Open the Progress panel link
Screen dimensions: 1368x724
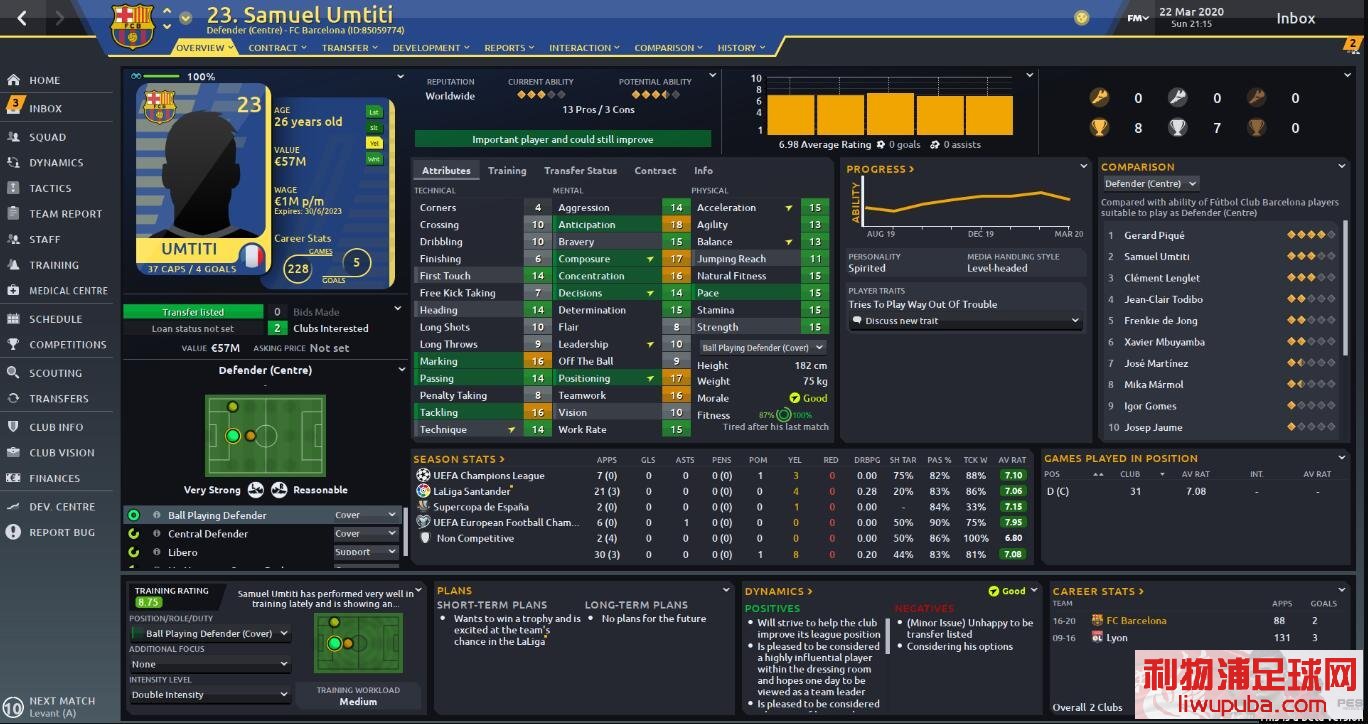pos(880,169)
